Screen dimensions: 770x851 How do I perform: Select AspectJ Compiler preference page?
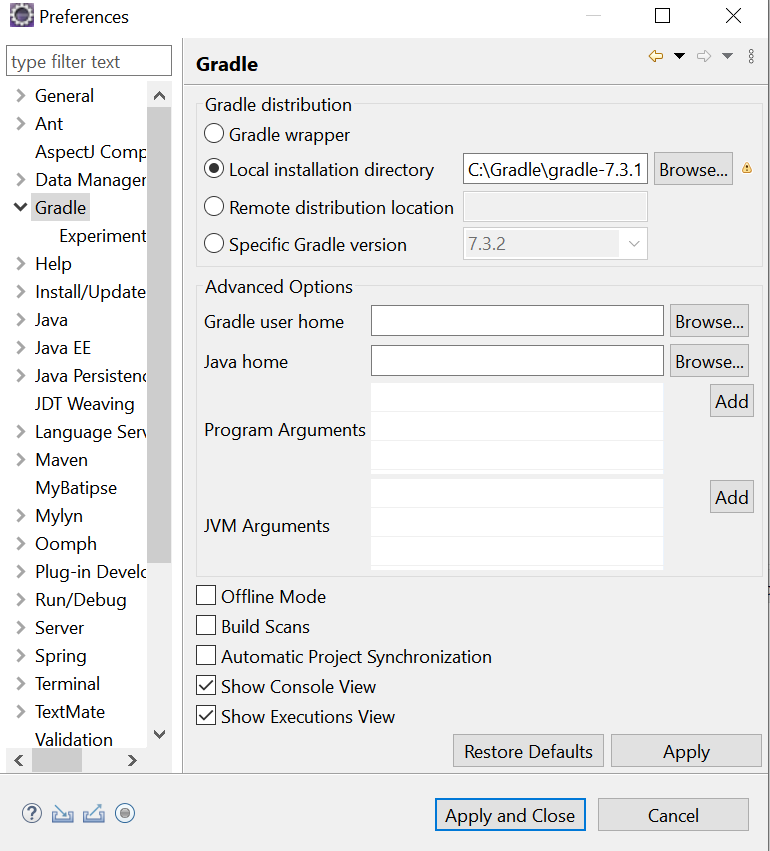click(91, 152)
